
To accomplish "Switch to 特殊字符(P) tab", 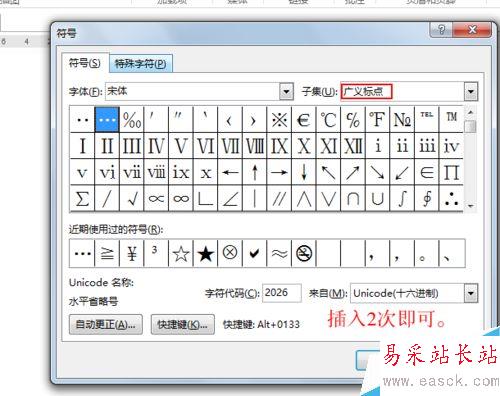I will [140, 63].
